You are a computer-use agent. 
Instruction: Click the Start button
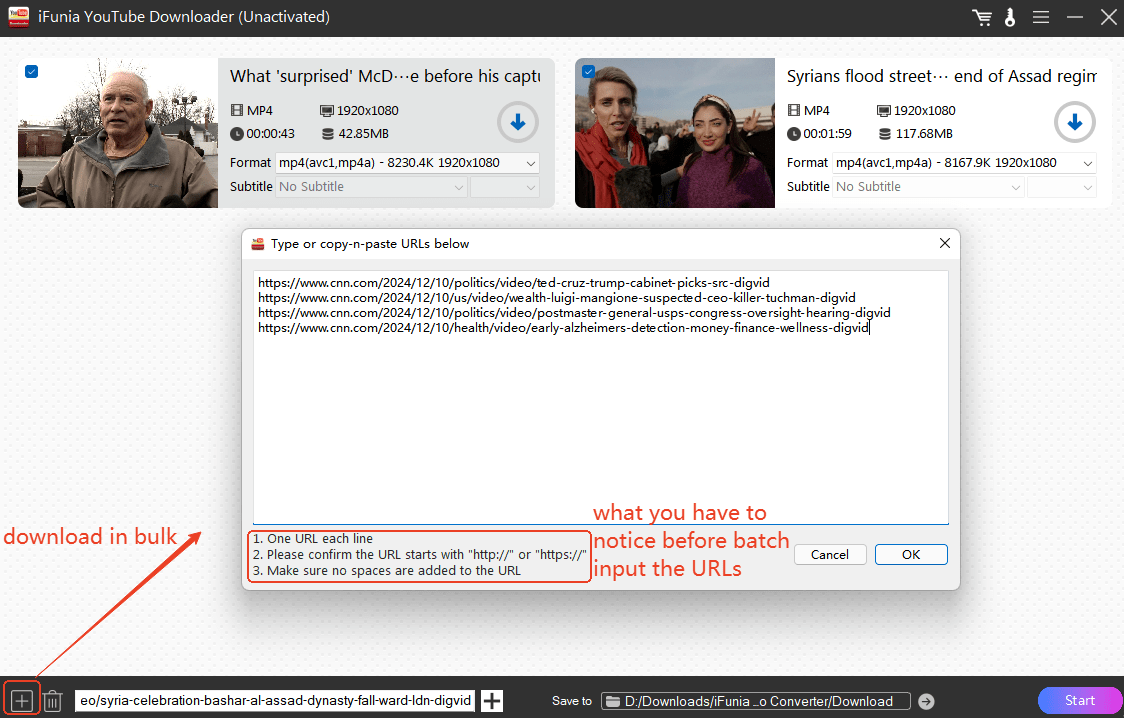click(x=1080, y=700)
